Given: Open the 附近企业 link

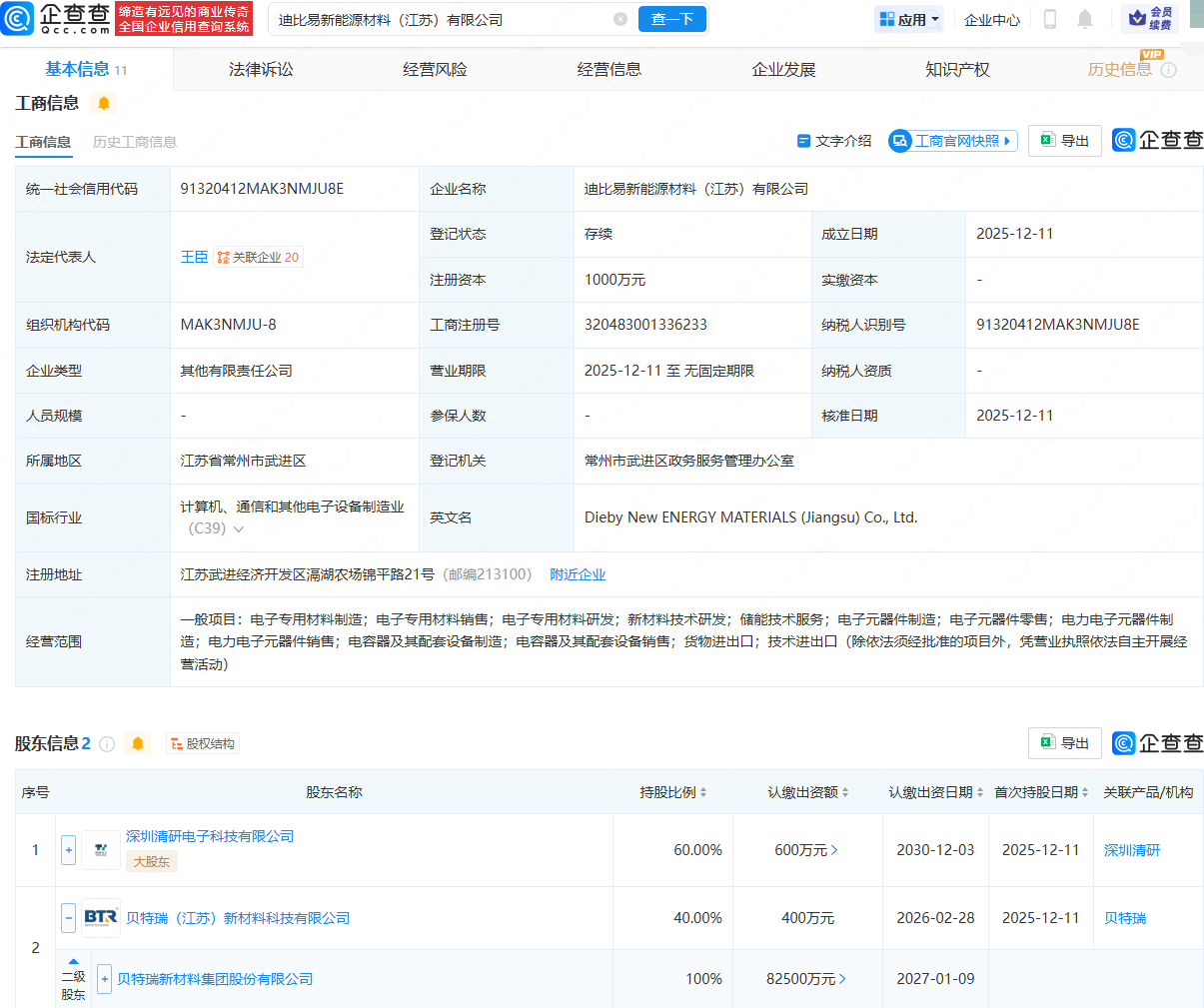Looking at the screenshot, I should click(x=578, y=574).
